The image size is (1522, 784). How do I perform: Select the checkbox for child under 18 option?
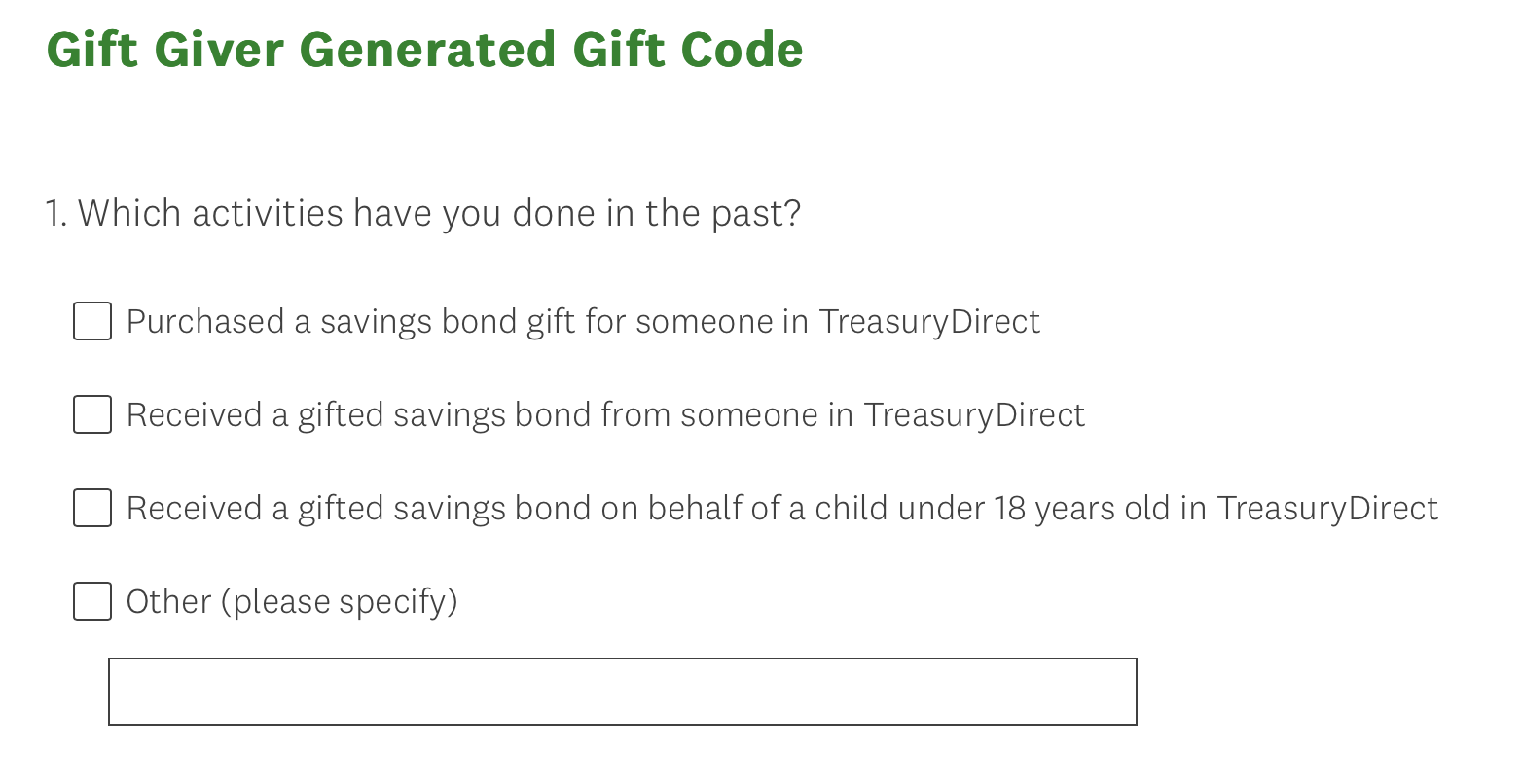click(x=92, y=508)
